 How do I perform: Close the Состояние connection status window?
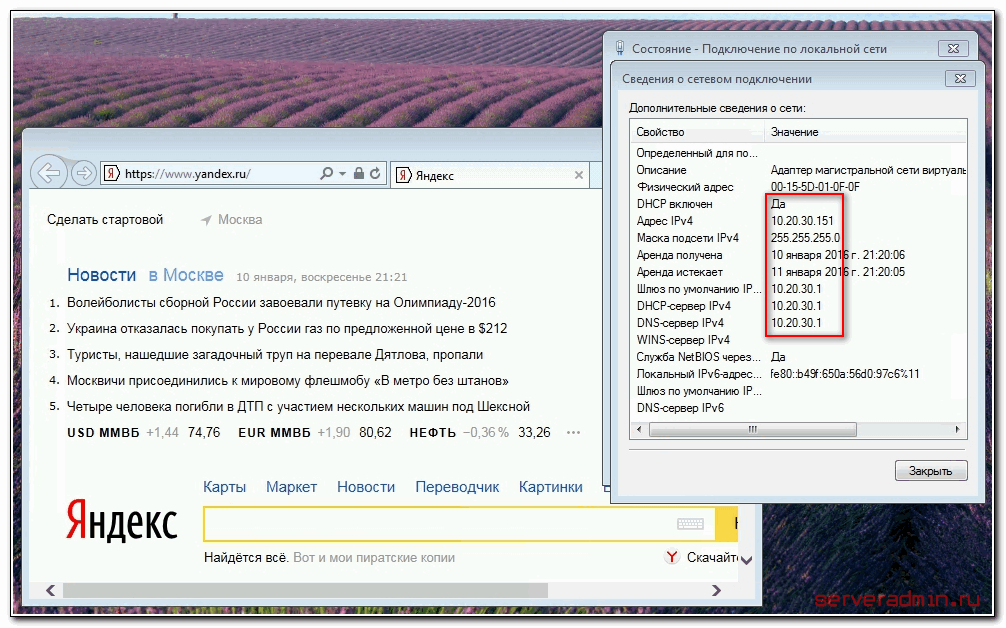(953, 48)
